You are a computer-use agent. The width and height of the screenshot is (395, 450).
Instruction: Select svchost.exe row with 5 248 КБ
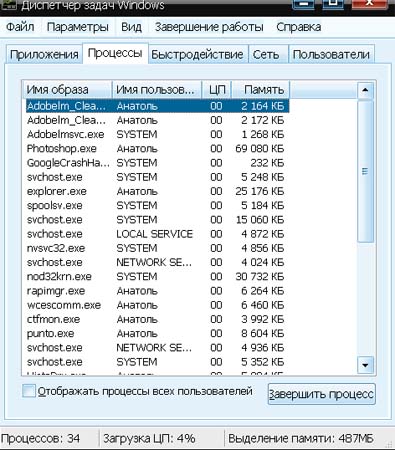click(157, 177)
